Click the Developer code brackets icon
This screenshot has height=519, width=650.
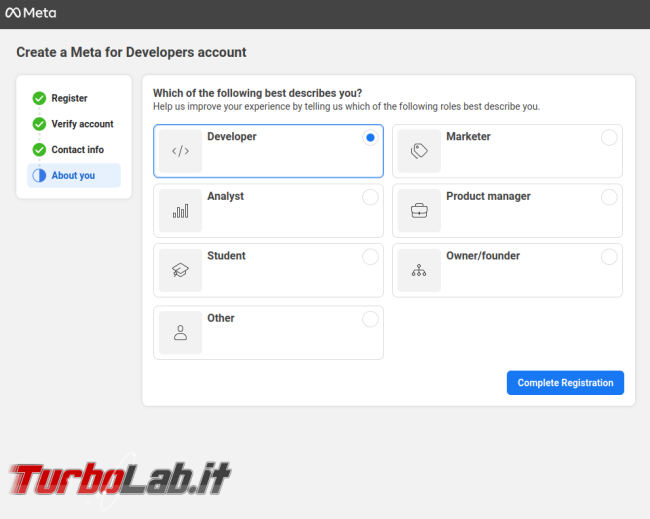click(x=180, y=151)
